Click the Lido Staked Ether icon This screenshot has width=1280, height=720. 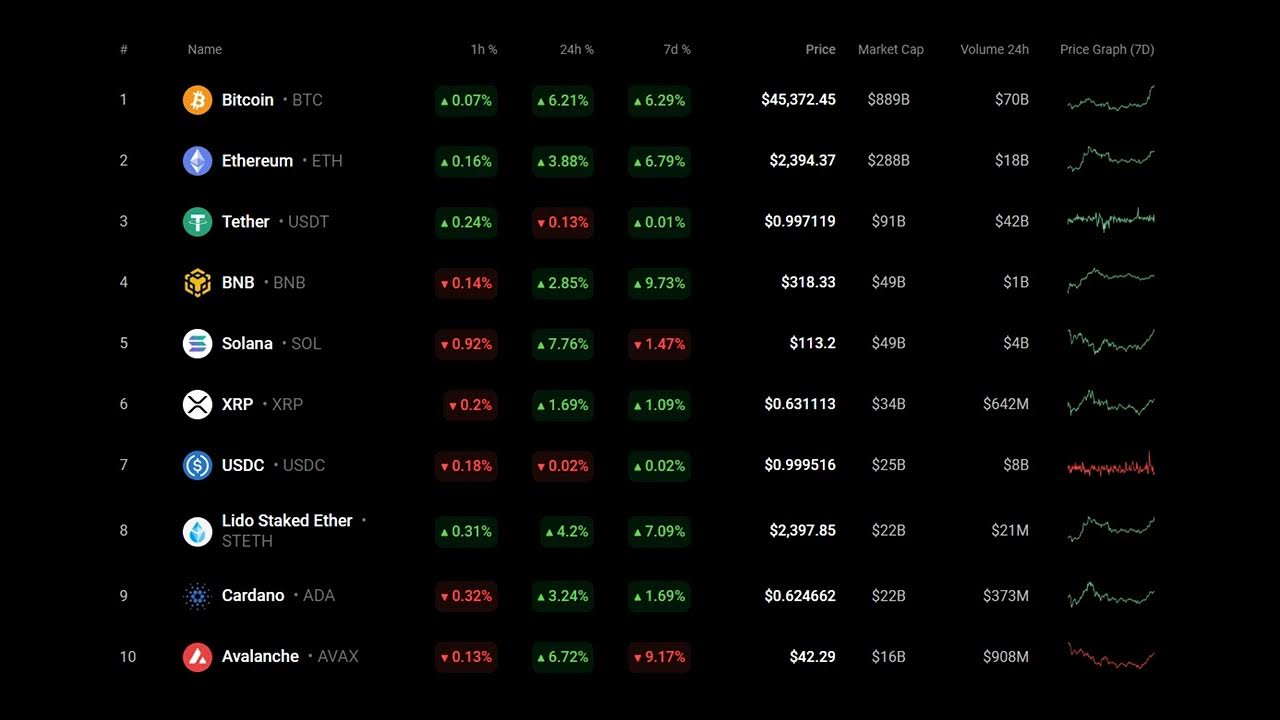point(197,531)
